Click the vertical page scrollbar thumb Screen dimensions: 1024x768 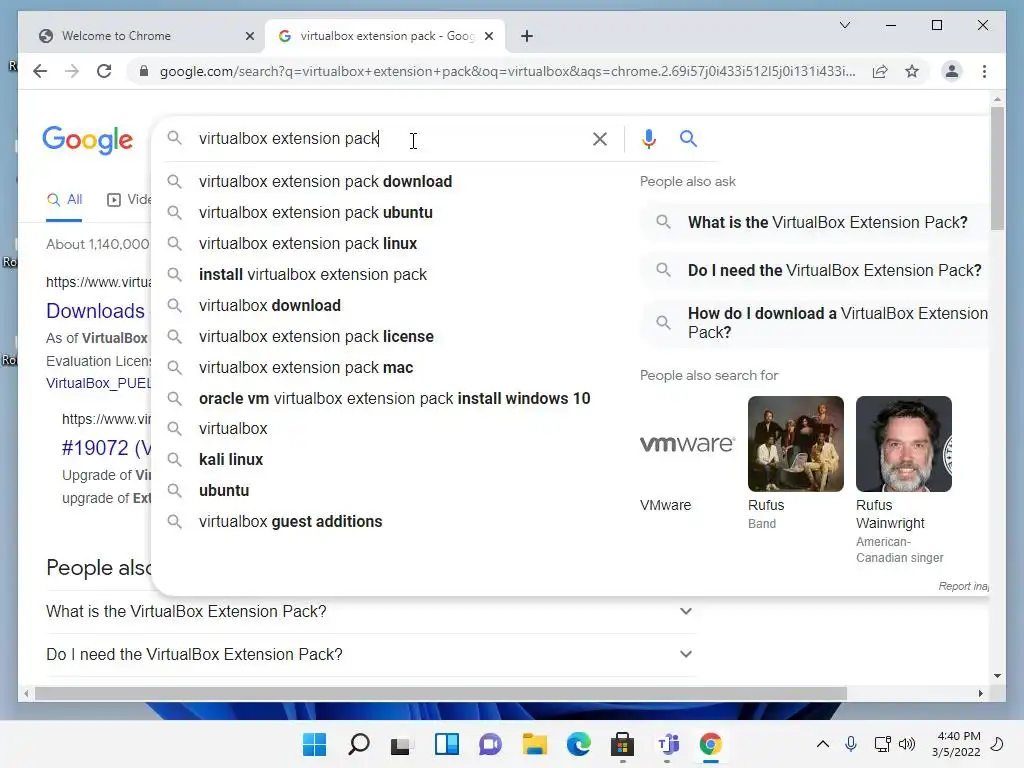(x=997, y=168)
